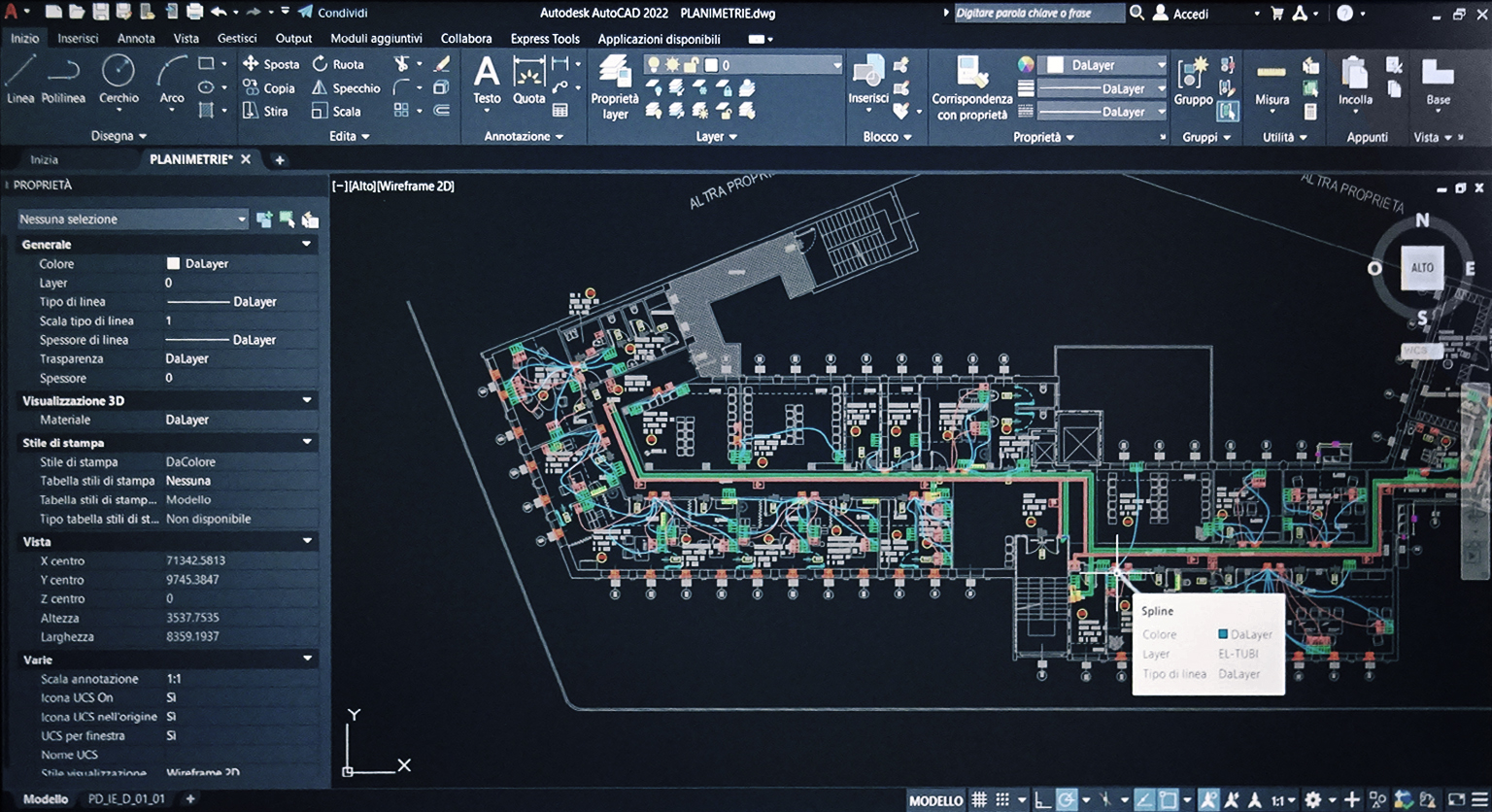The height and width of the screenshot is (812, 1492).
Task: Switch to the PD_IE_D_01_01 layout tab
Action: point(126,798)
